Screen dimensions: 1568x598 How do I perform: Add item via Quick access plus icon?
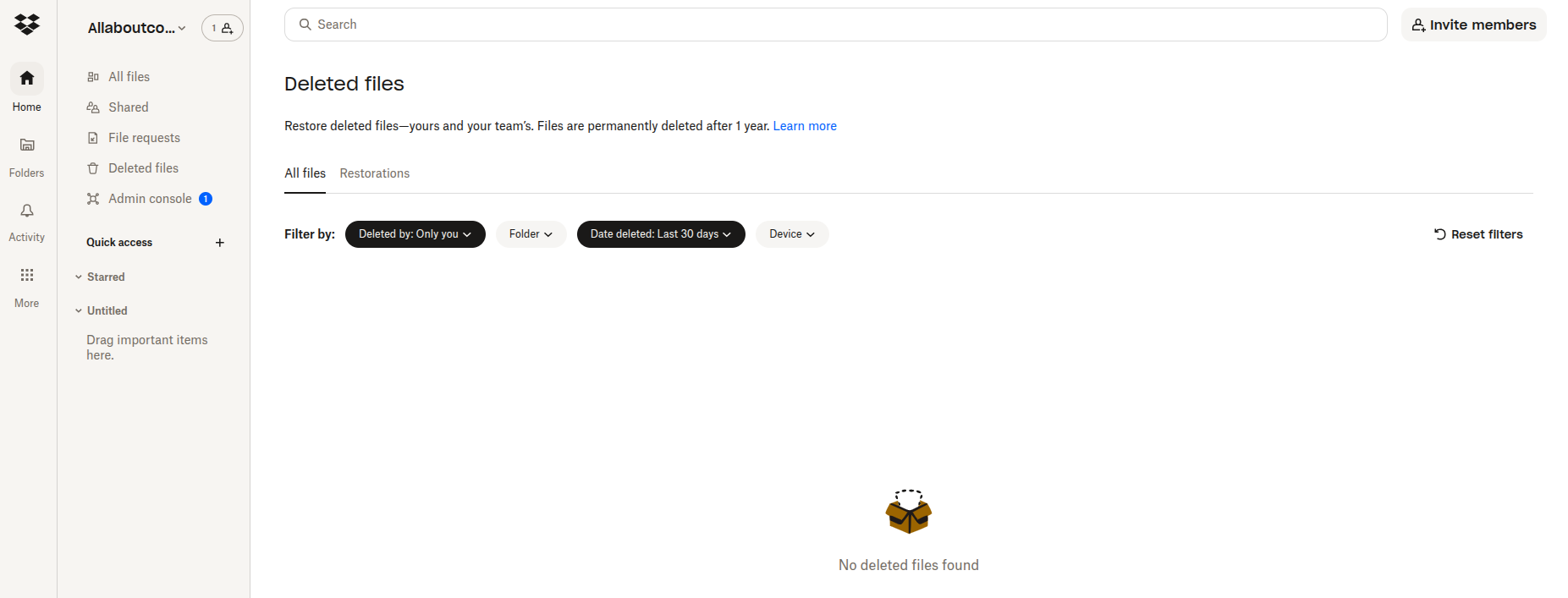coord(219,242)
